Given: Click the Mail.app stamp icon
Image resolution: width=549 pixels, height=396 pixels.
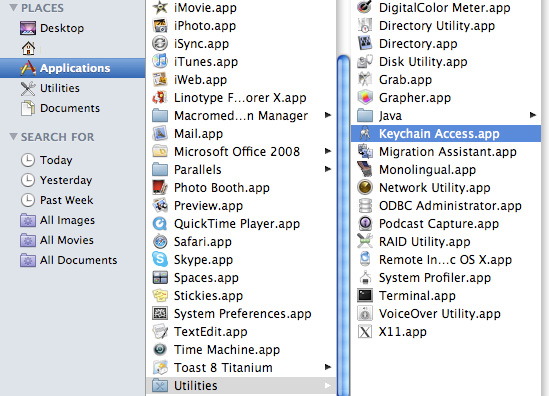Looking at the screenshot, I should tap(160, 133).
